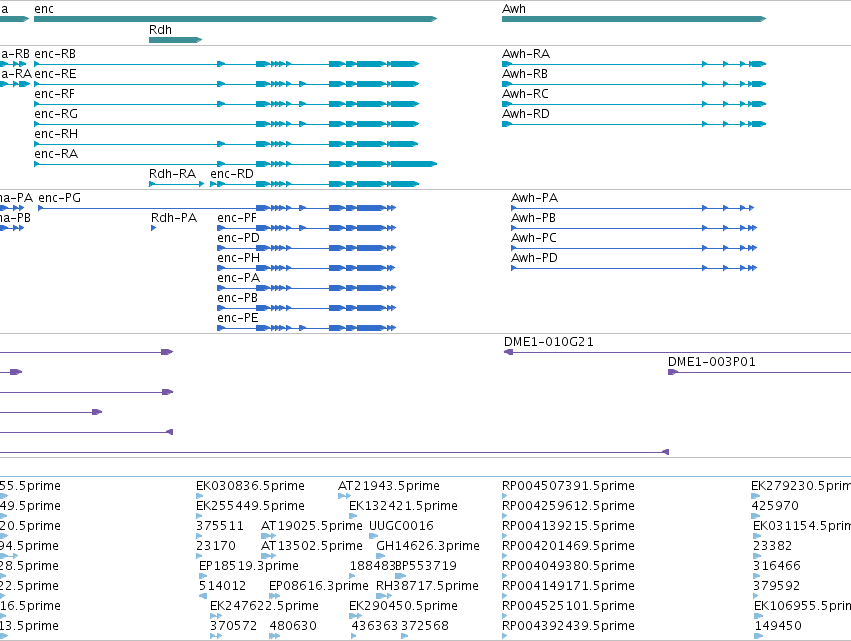Viewport: 851px width, 641px height.
Task: Click the AT13502.5prime EST label
Action: click(312, 546)
